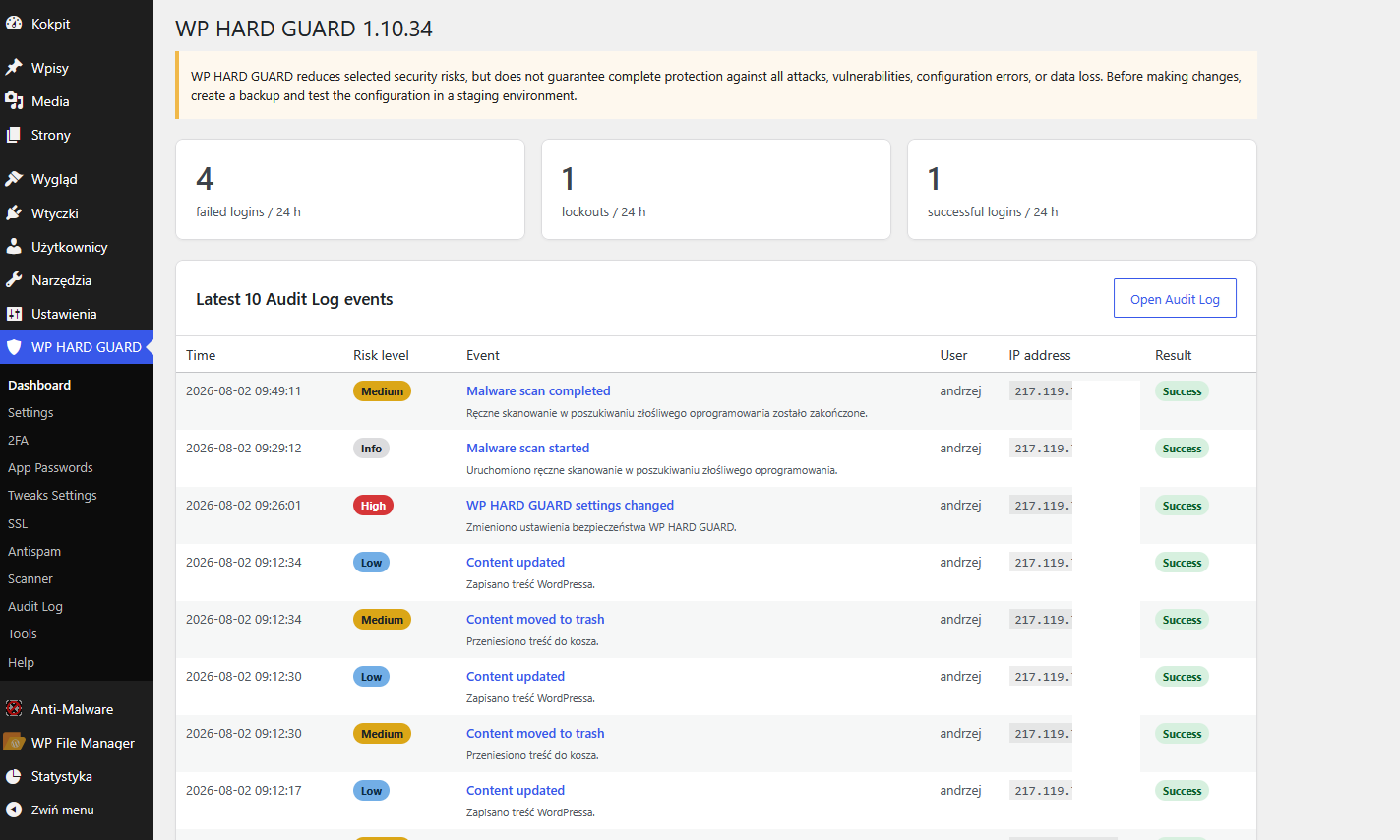1400x840 pixels.
Task: Open the Użytkownicy menu item
Action: [x=77, y=247]
